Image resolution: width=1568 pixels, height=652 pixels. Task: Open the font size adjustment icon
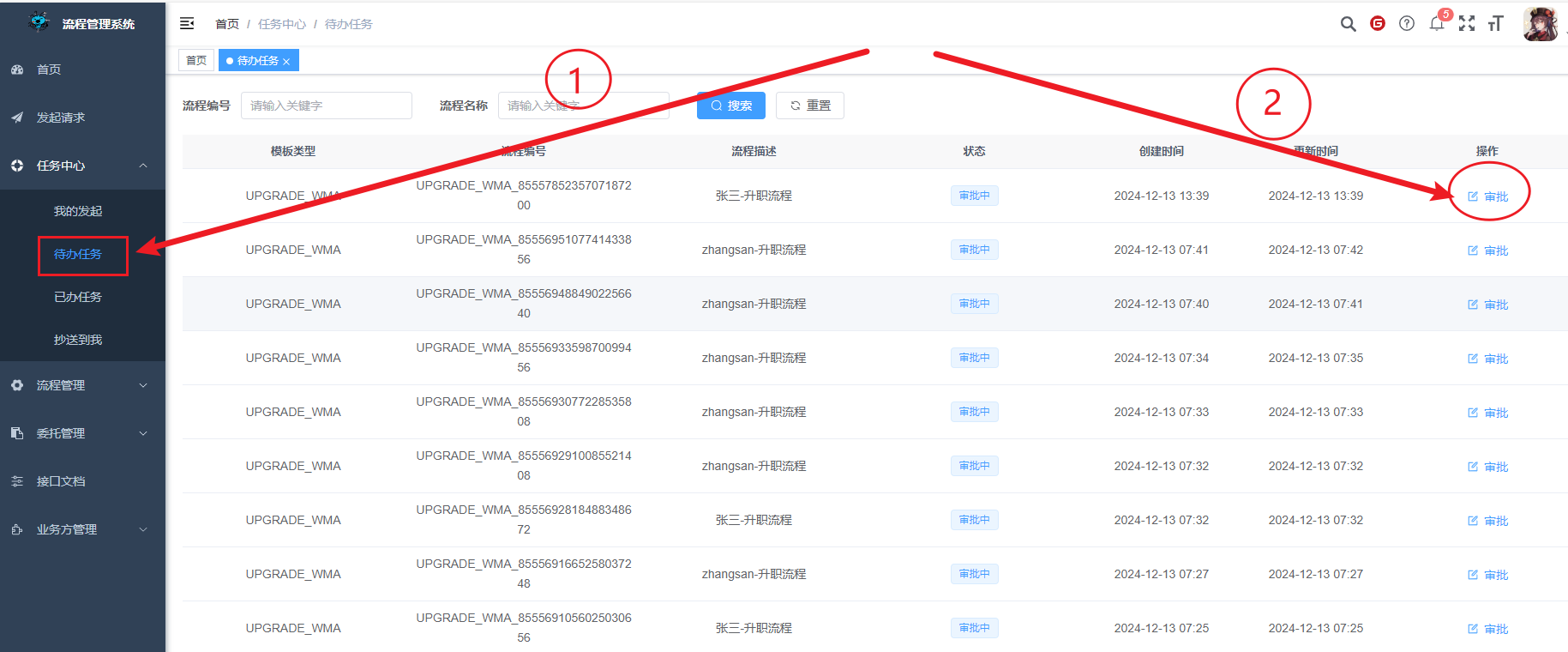pos(1496,24)
